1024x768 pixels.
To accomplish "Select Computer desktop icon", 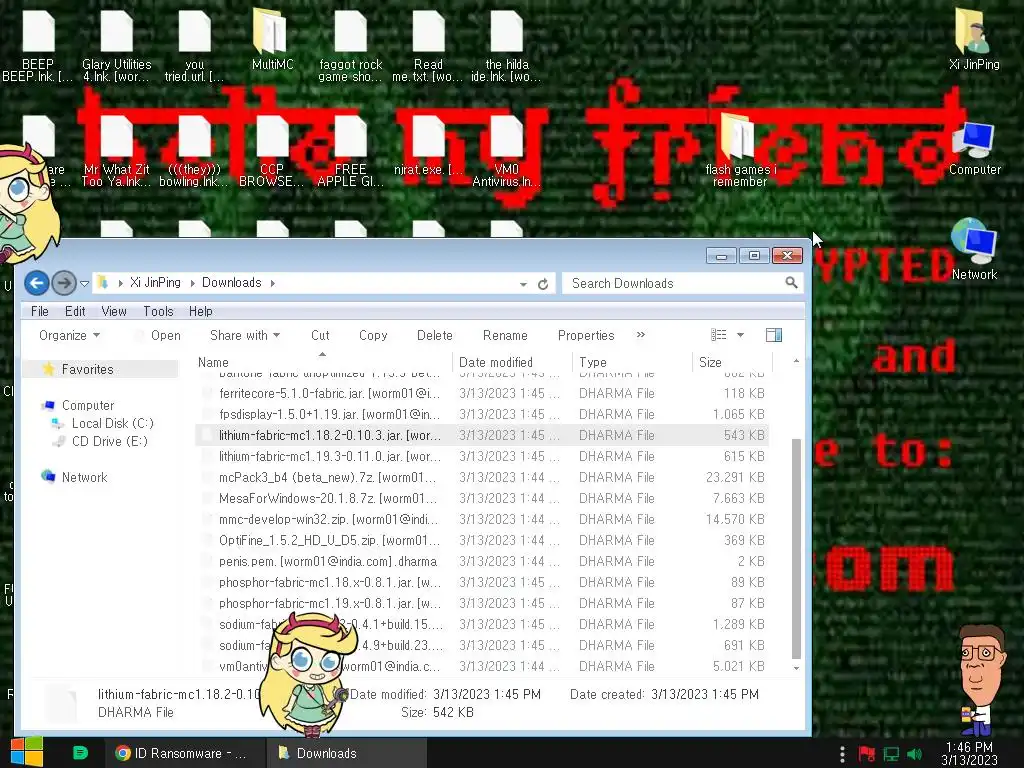I will pos(974,148).
